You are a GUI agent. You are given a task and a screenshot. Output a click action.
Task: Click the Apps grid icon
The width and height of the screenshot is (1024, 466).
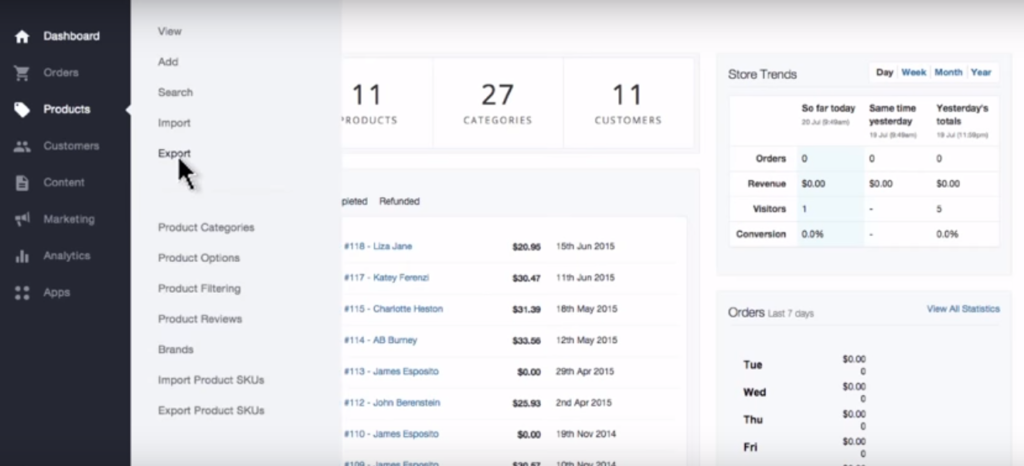click(22, 292)
